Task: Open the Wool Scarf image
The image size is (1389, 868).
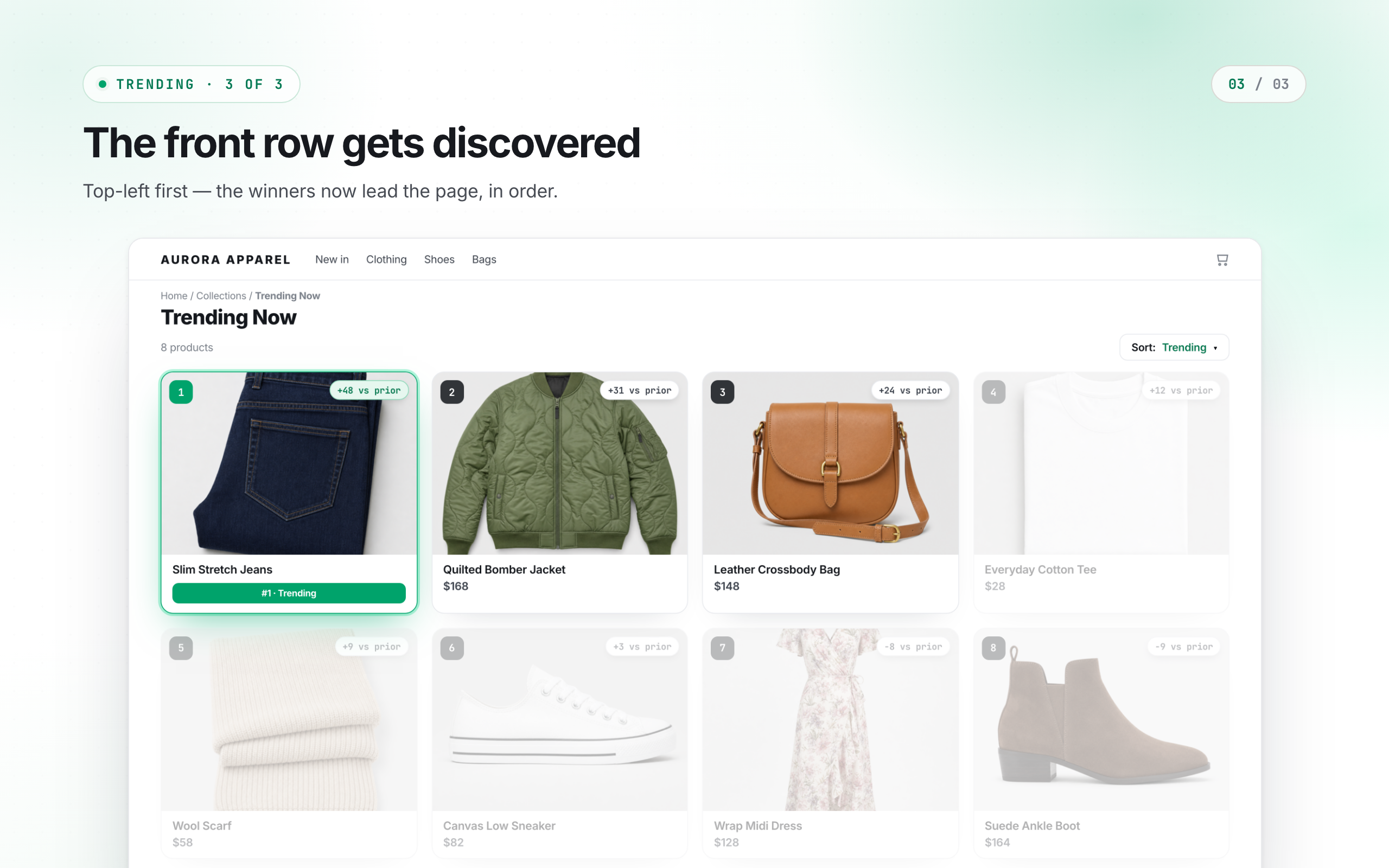Action: coord(289,719)
